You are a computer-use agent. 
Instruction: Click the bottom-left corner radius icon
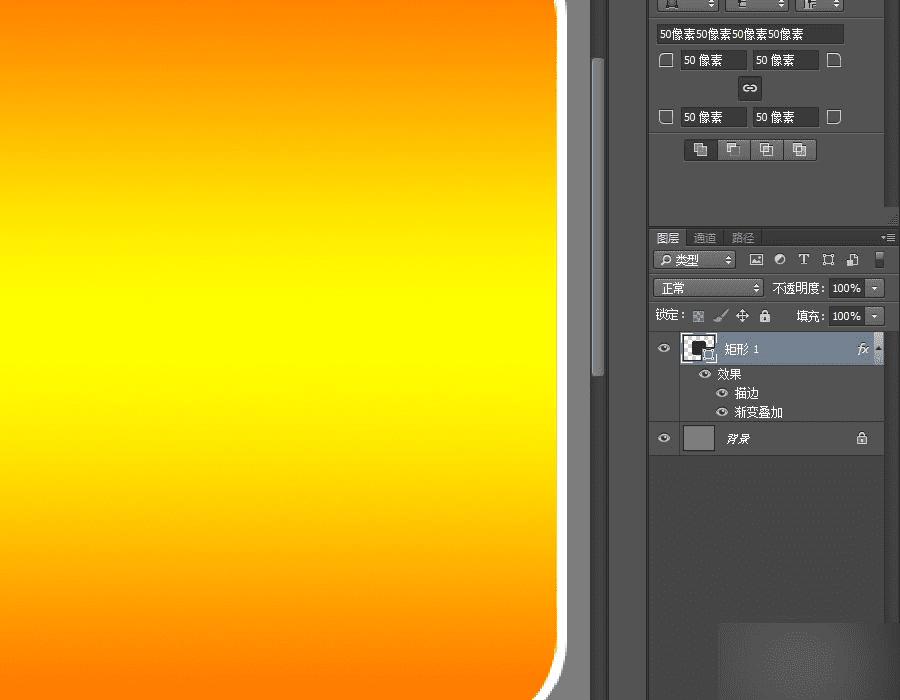[666, 117]
